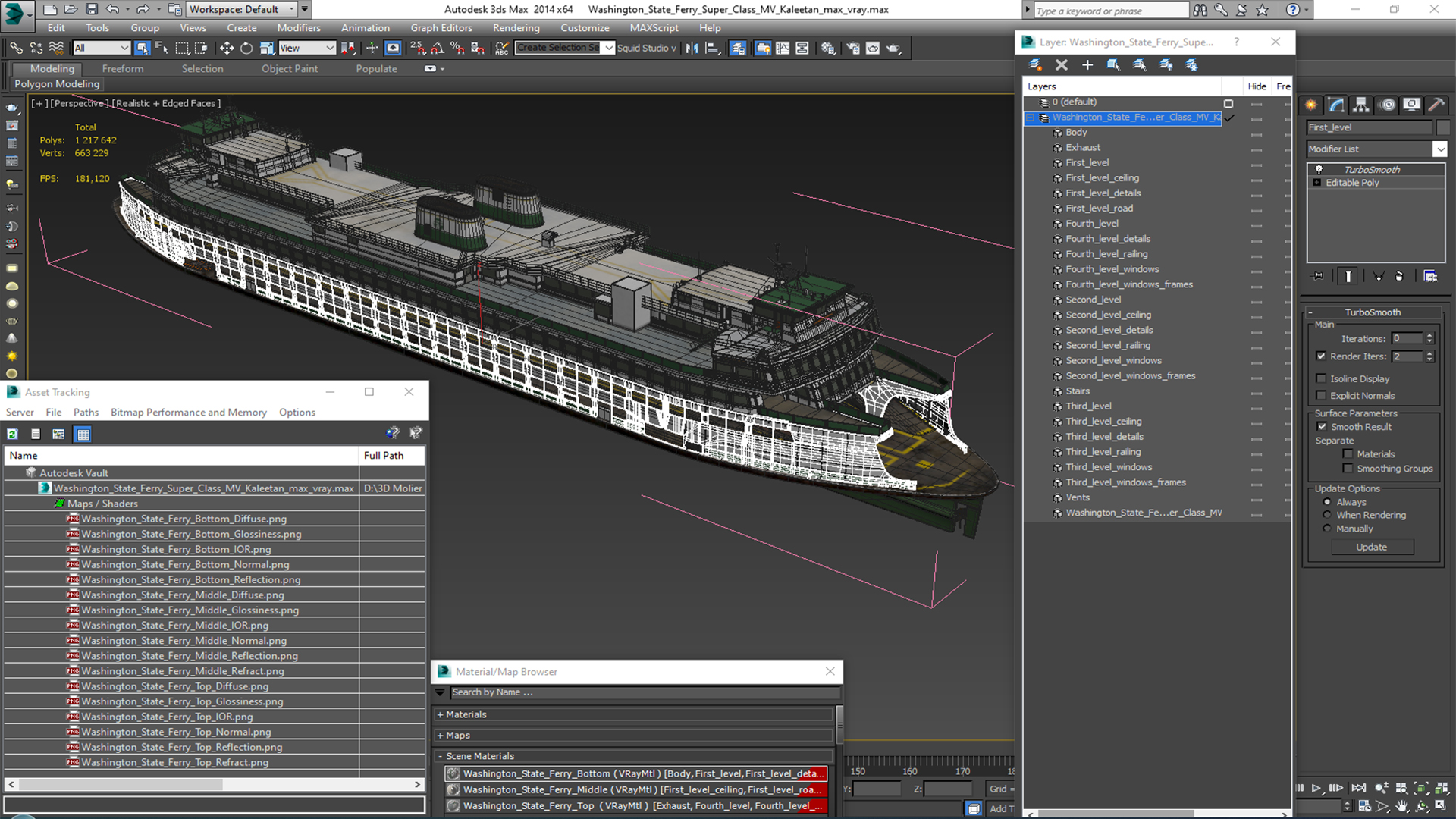This screenshot has width=1456, height=819.
Task: Open the Material Editor from toolbar
Action: tap(827, 48)
